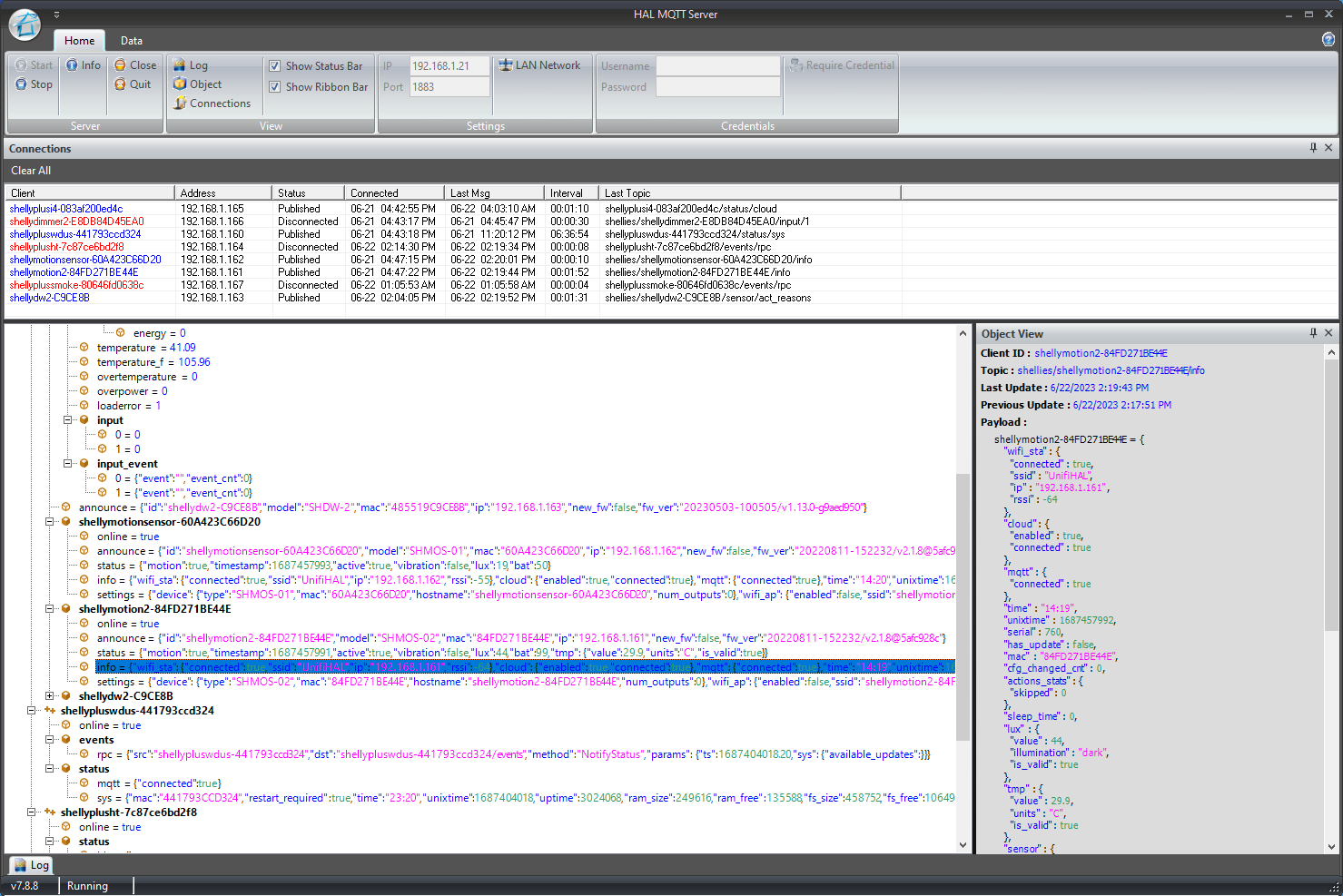Screen dimensions: 1343x896
Task: Close the Object View panel
Action: 1328,333
